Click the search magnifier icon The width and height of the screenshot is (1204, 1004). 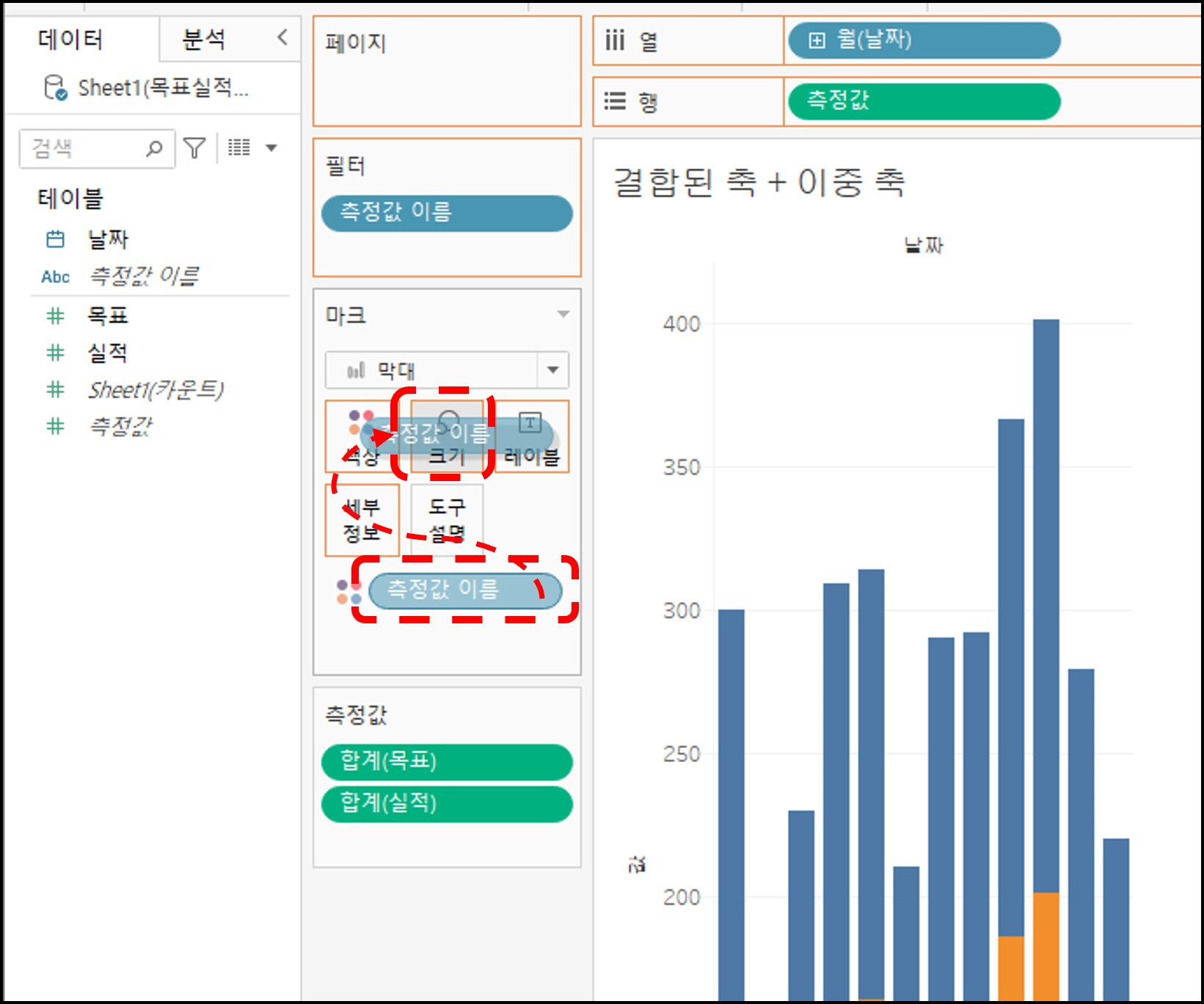154,149
